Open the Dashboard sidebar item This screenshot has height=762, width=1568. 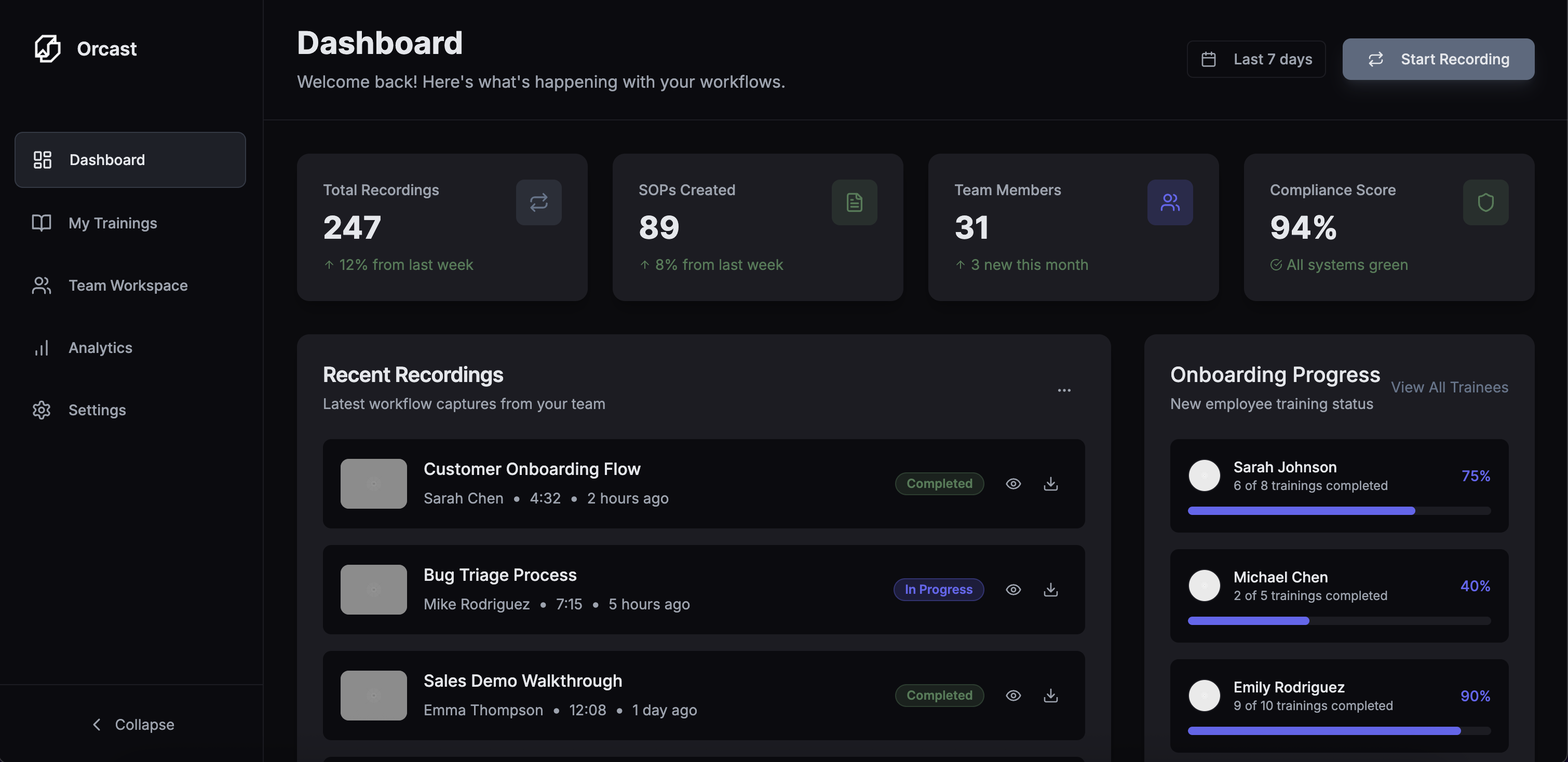tap(130, 159)
